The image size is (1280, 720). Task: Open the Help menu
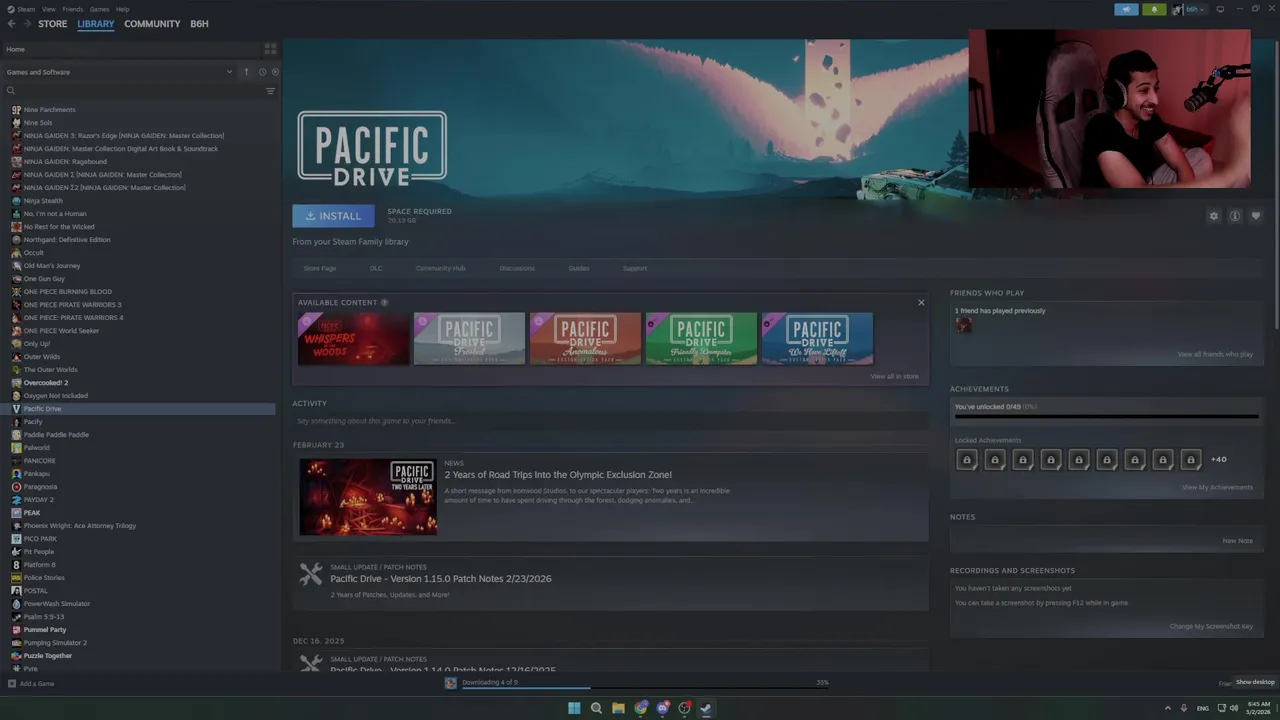[122, 9]
